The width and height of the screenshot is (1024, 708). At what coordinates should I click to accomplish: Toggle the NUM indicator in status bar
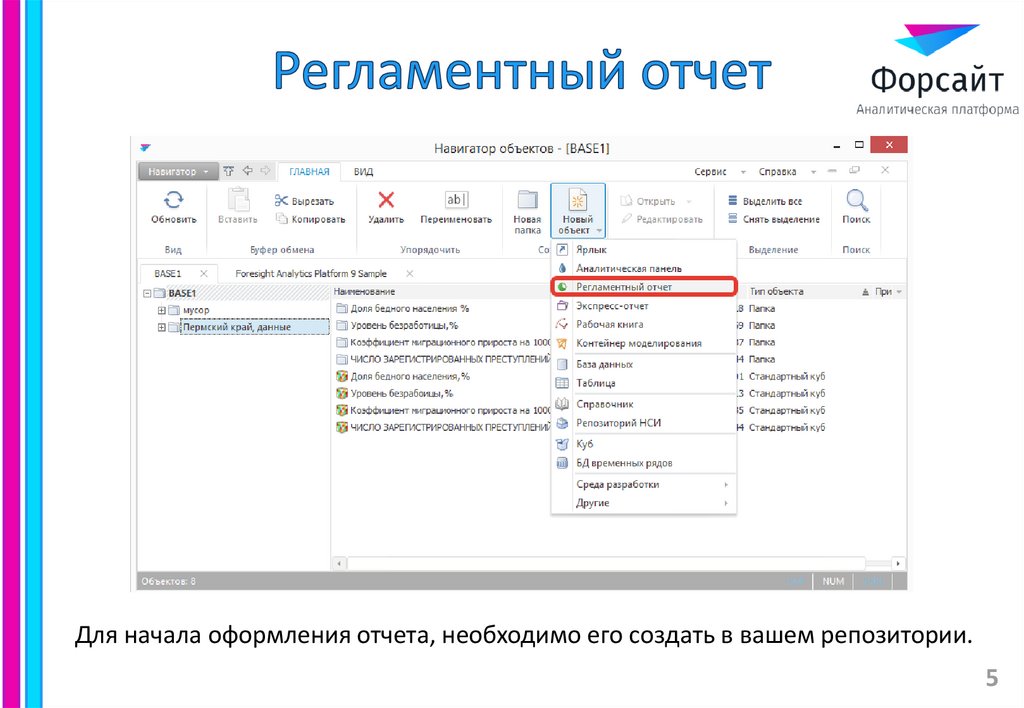click(x=833, y=580)
